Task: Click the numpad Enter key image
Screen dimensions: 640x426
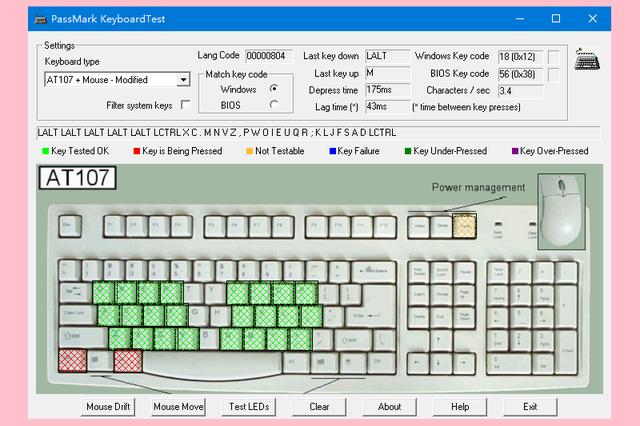Action: point(567,351)
